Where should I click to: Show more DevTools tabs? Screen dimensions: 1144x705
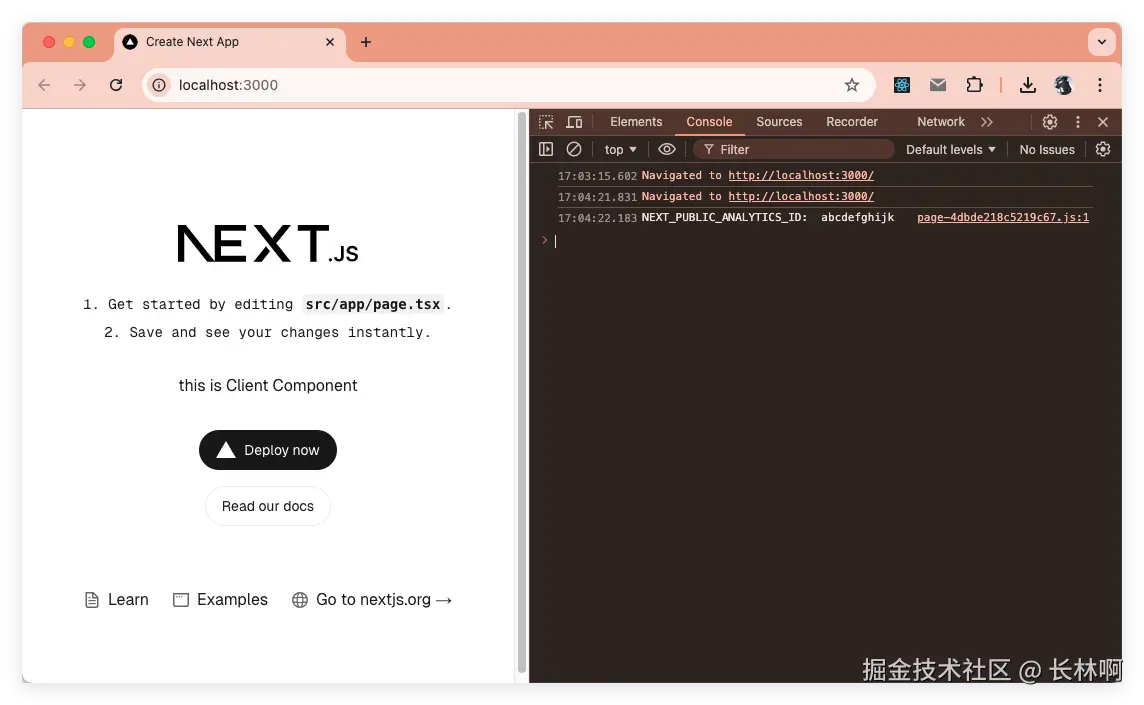(986, 122)
